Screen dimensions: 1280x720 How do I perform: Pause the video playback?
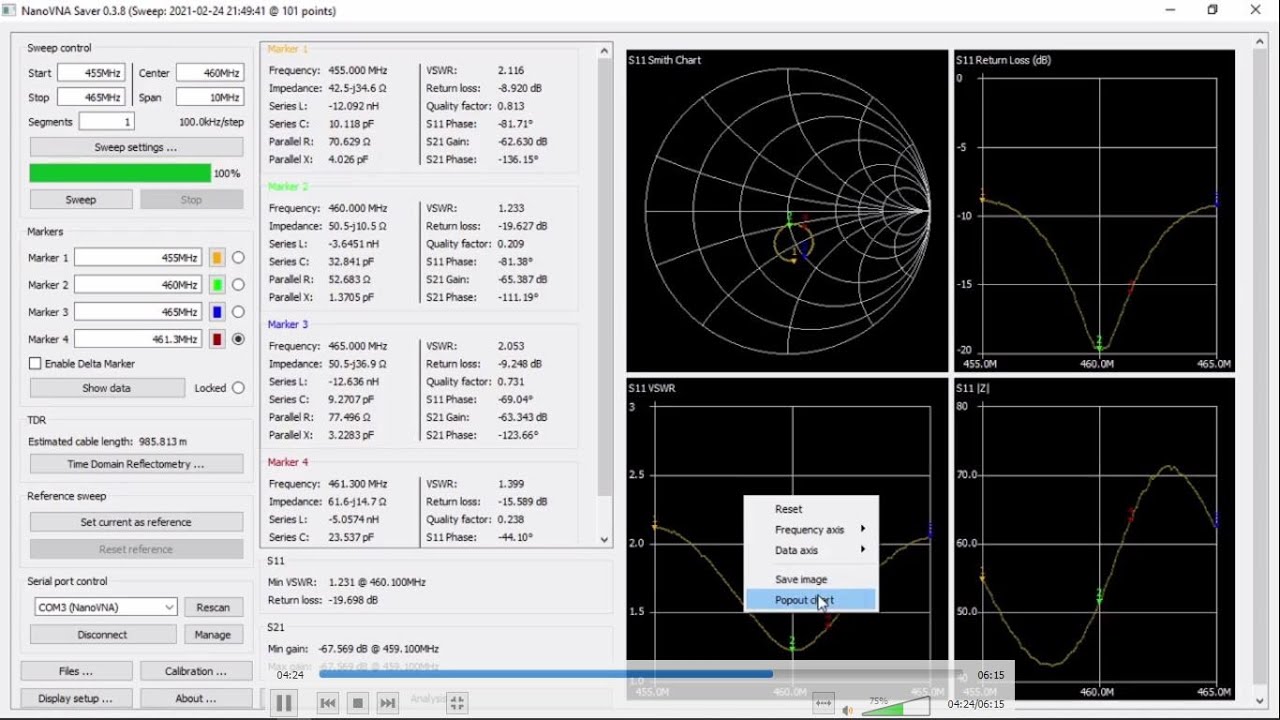coord(284,703)
